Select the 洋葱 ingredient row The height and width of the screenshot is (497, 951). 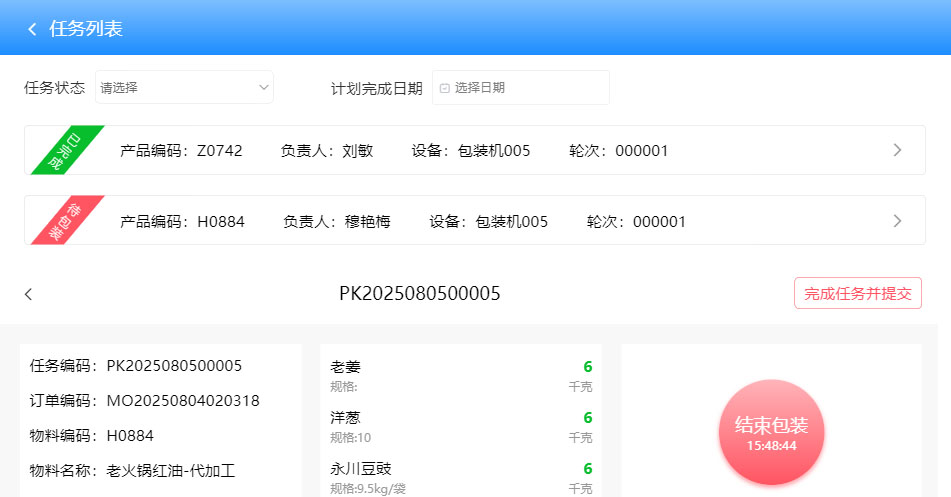click(461, 427)
